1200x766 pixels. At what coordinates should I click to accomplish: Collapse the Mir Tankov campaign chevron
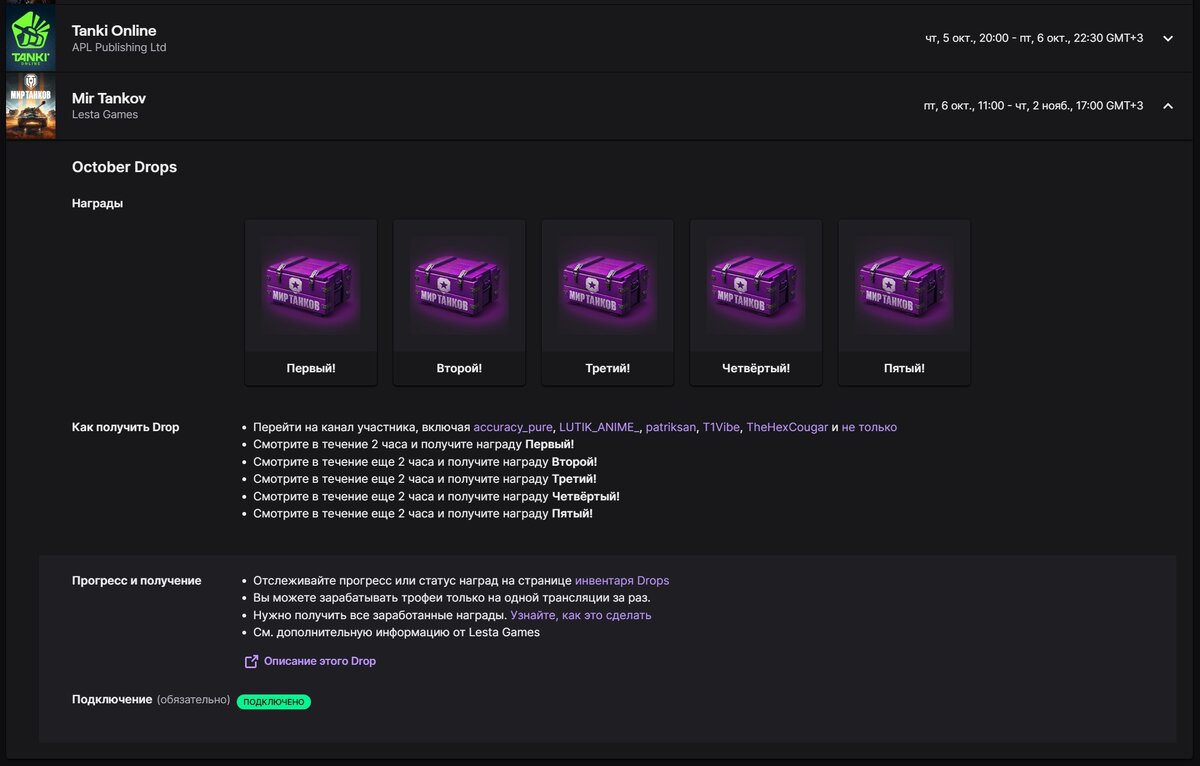point(1167,106)
